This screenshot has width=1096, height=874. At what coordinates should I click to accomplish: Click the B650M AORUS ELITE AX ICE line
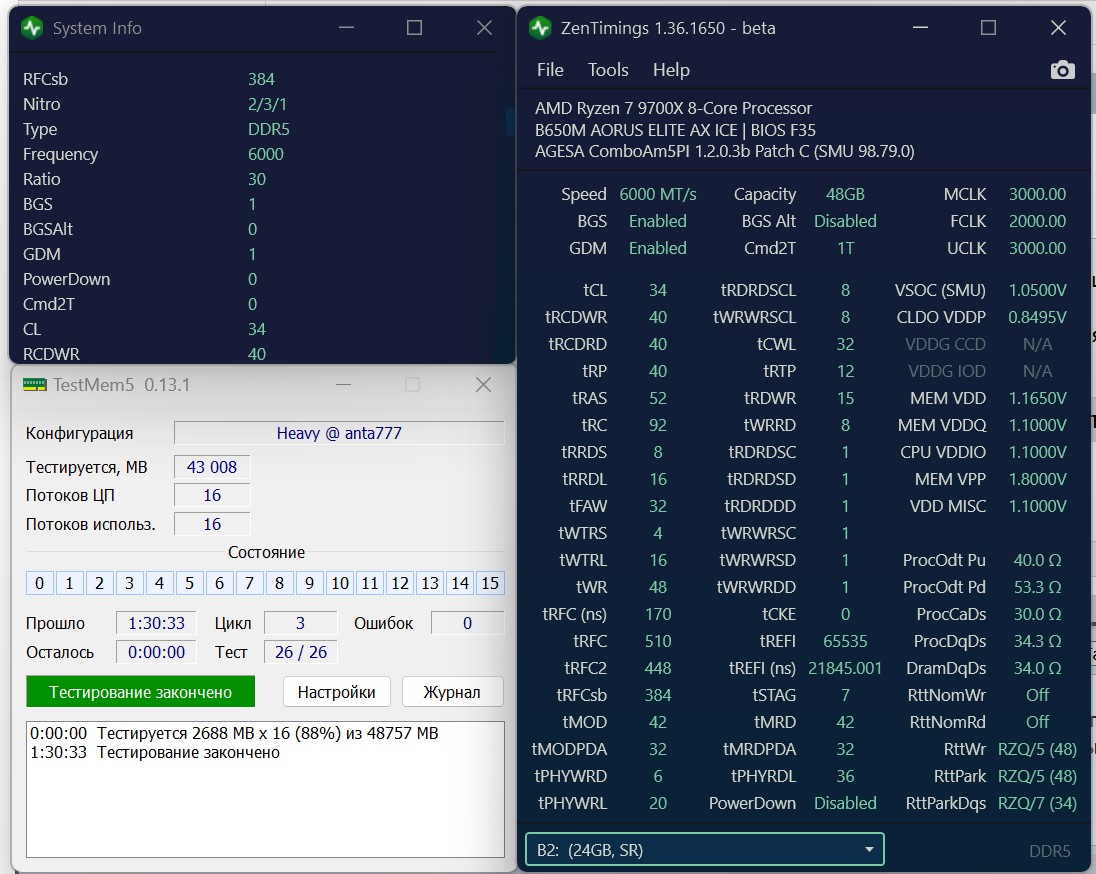675,130
